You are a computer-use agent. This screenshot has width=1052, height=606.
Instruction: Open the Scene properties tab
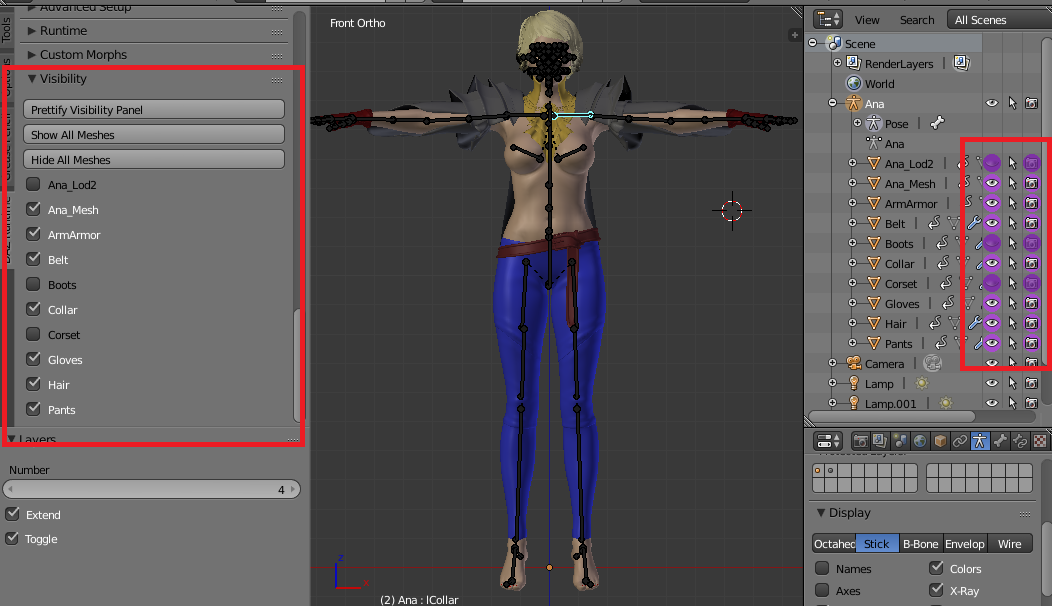(x=900, y=441)
